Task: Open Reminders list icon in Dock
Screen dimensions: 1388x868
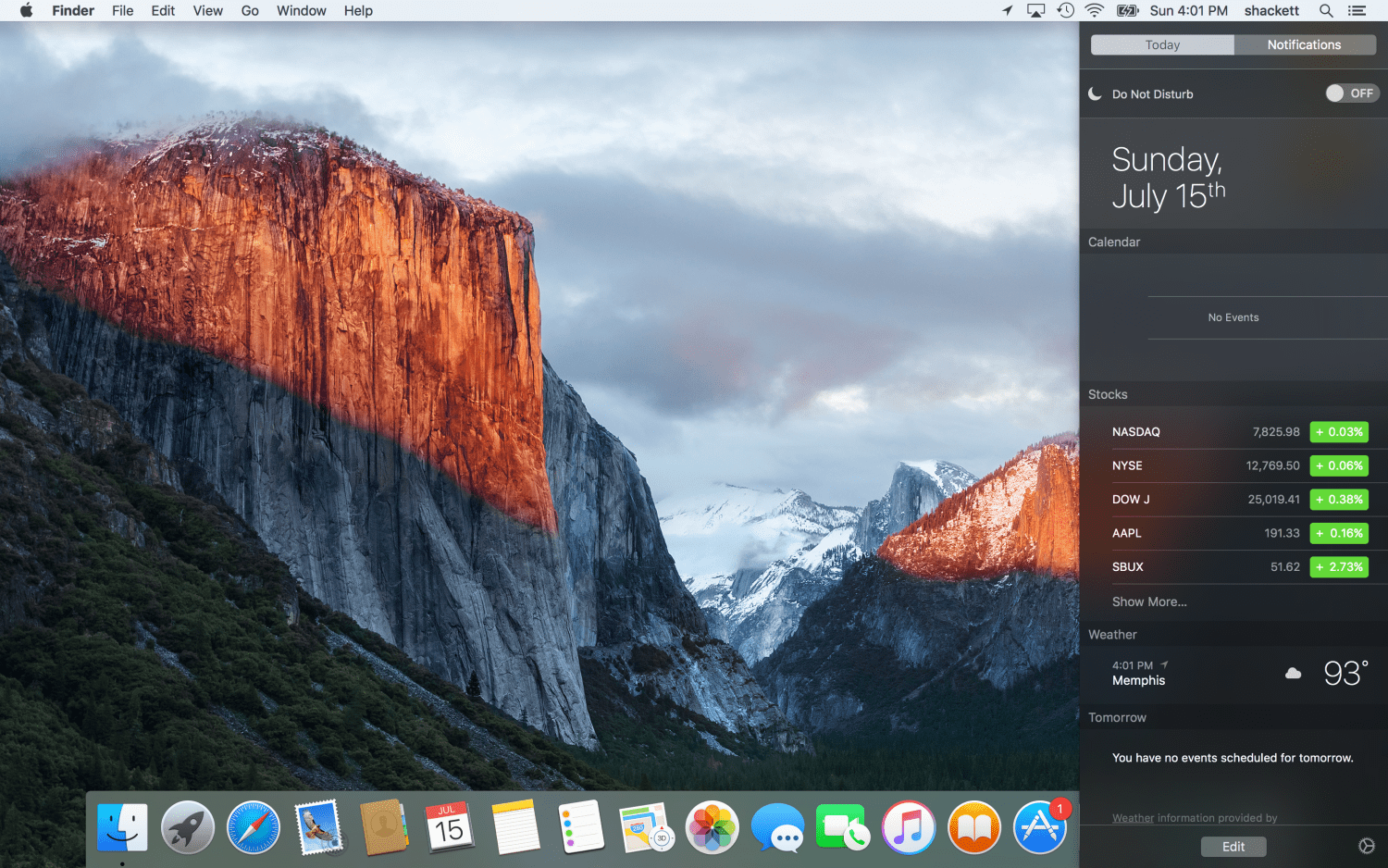Action: [x=581, y=826]
